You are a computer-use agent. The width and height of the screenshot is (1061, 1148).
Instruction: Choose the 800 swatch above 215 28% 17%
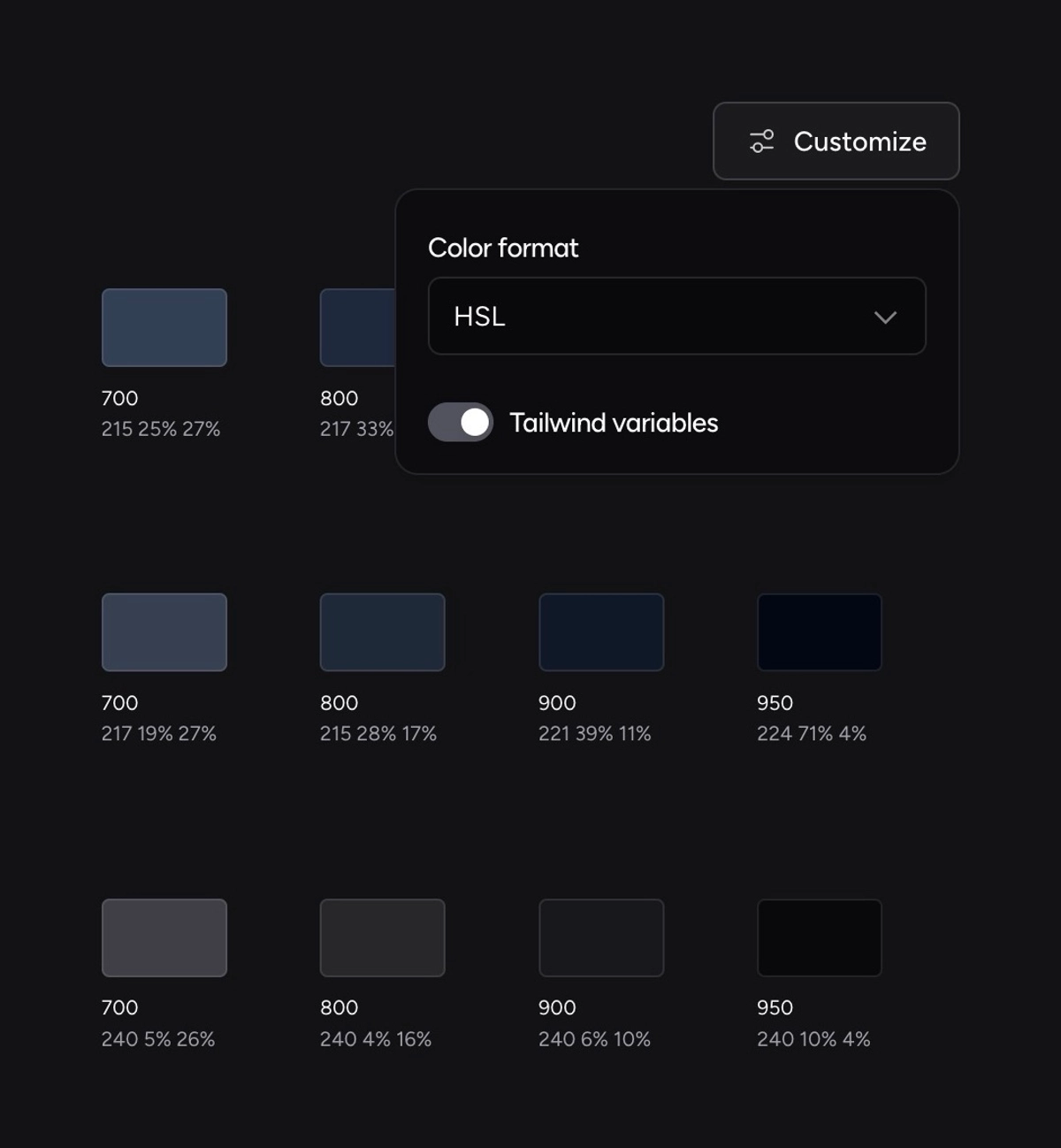point(382,632)
